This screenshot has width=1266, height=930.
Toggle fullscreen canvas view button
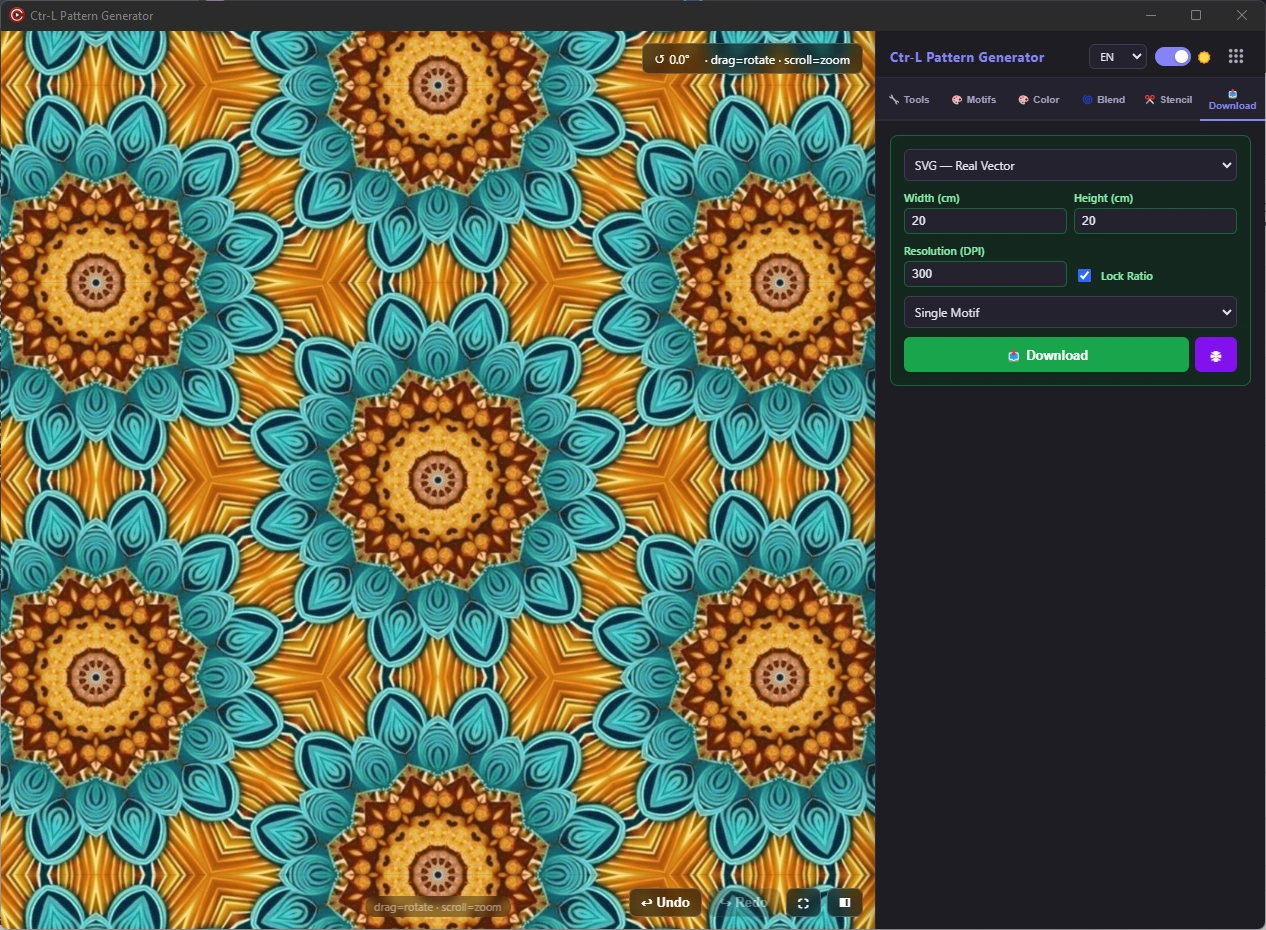click(x=803, y=903)
